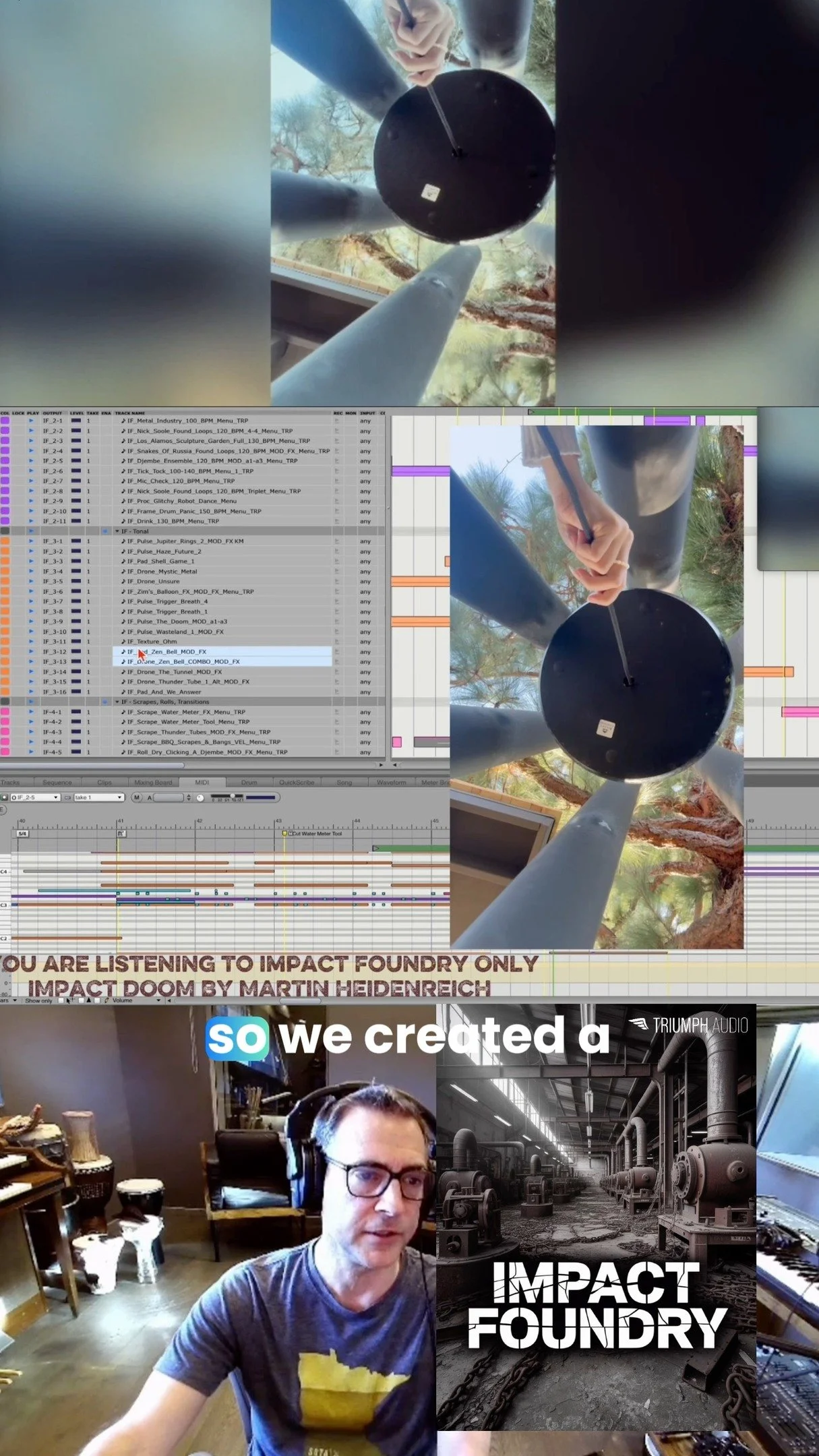Toggle play-enable arrow for track IF_3-12

[30, 652]
